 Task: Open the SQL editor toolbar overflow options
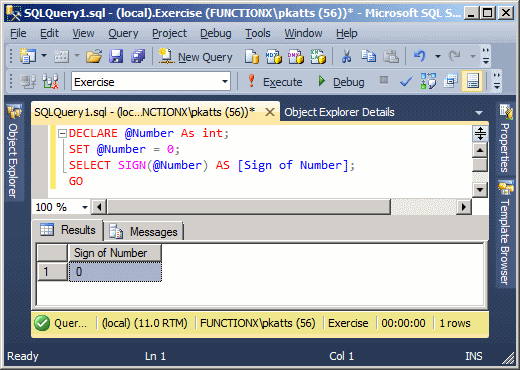point(497,81)
